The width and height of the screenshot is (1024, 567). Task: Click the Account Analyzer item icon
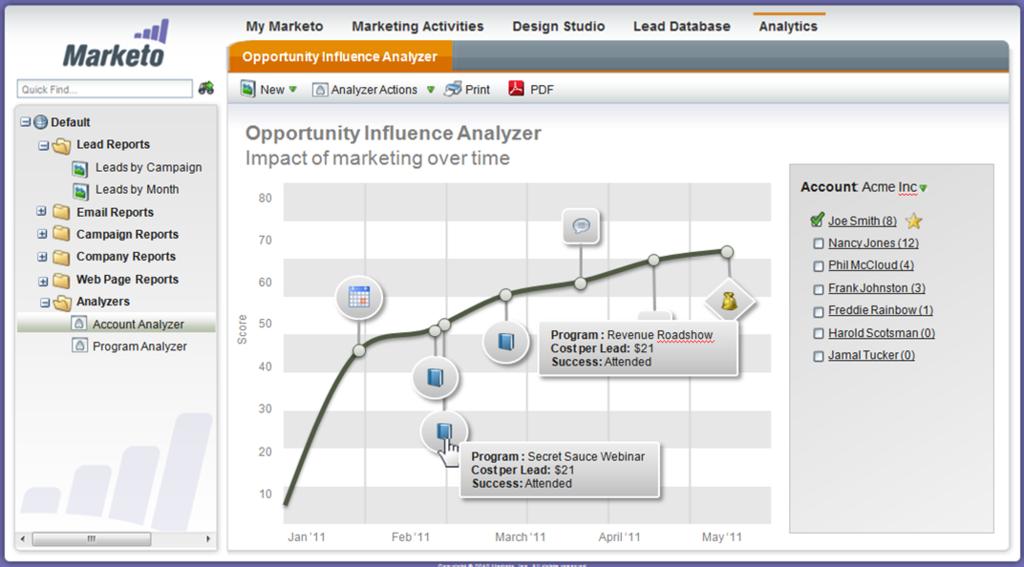point(79,323)
